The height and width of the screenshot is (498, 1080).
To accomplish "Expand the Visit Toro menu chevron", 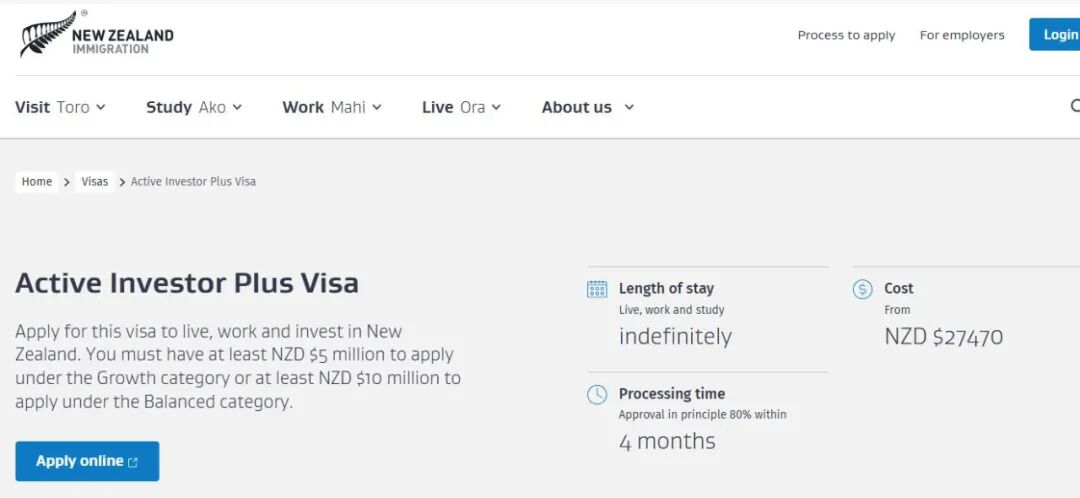I will [101, 108].
